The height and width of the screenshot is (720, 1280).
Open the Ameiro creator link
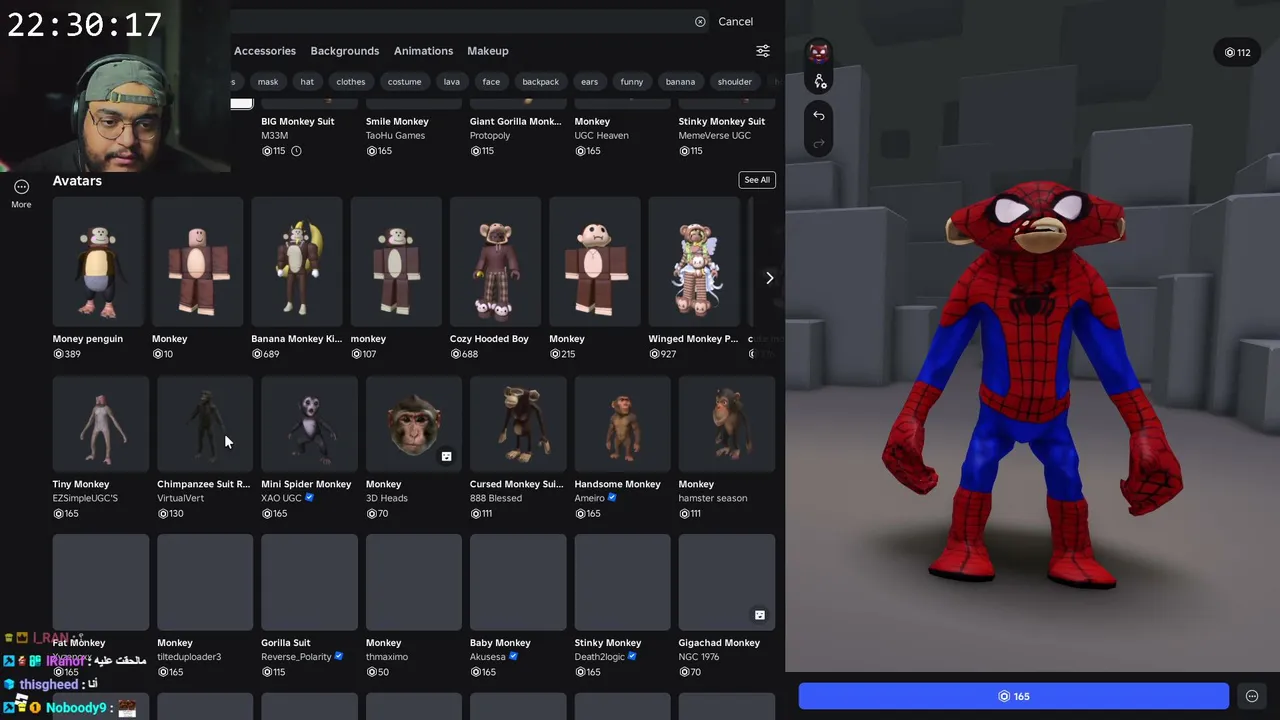coord(589,498)
